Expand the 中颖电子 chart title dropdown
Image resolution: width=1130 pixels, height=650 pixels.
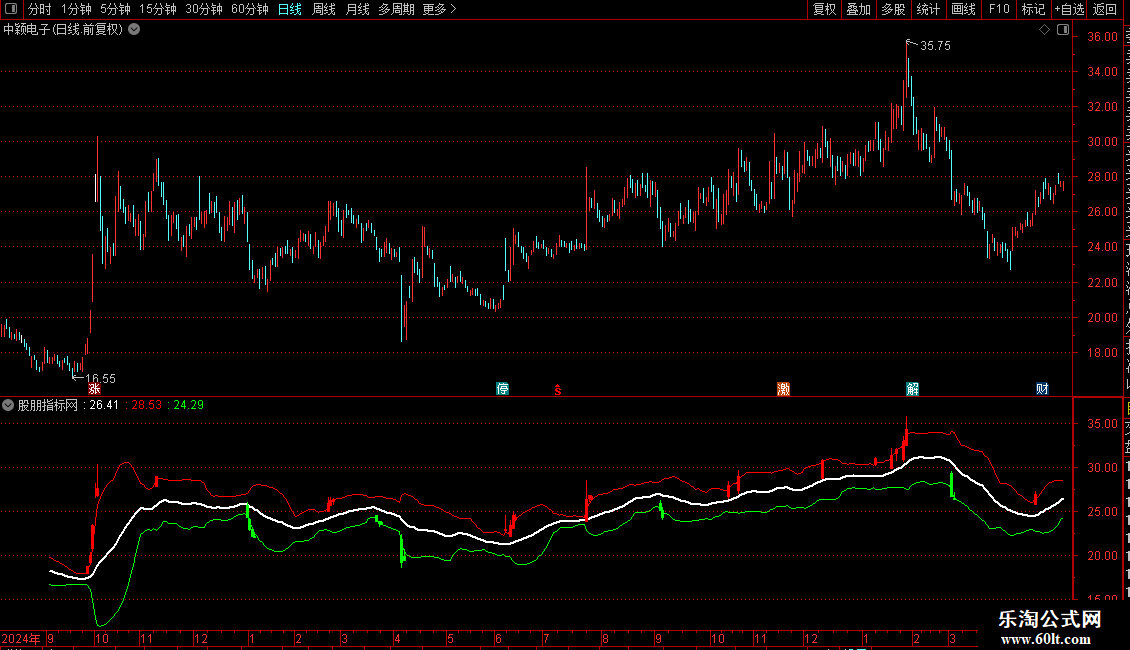click(134, 30)
